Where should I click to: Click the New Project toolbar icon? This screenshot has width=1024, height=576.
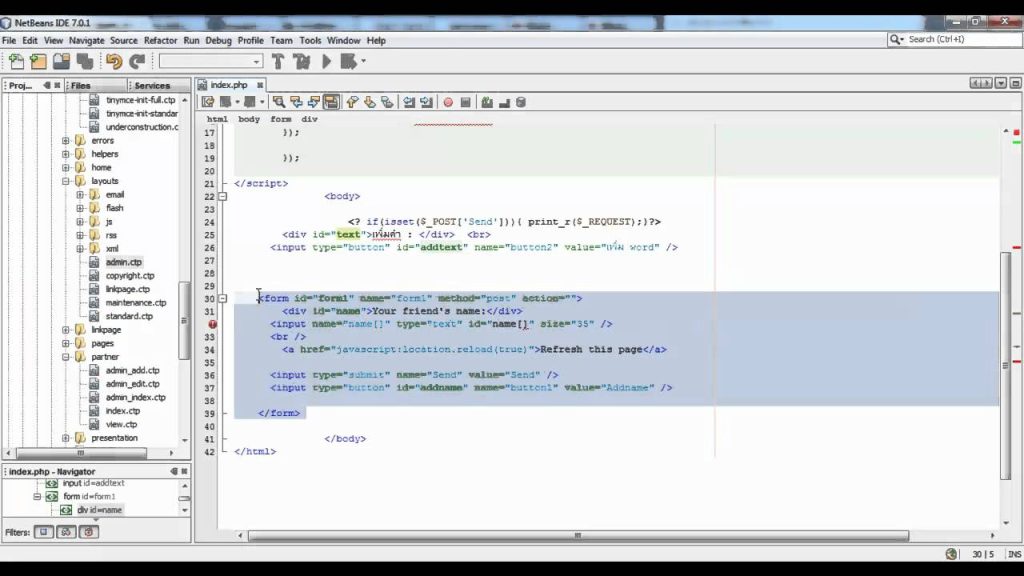[39, 61]
